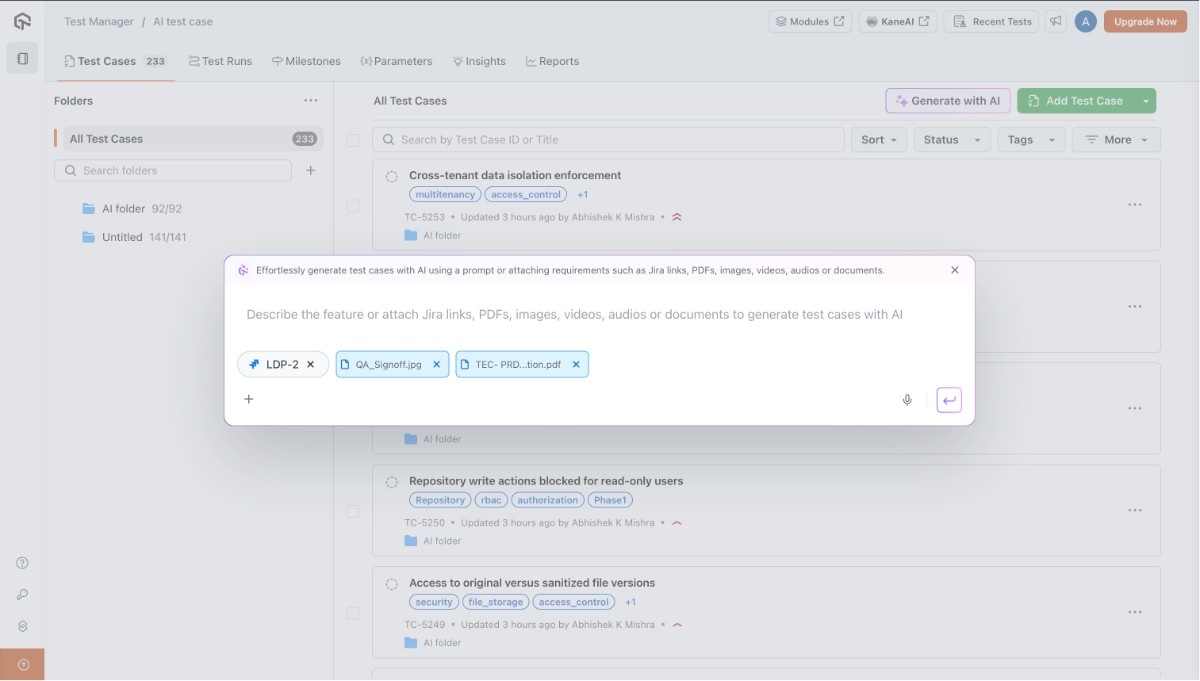Viewport: 1200px width, 681px height.
Task: Select All Test Cases folder entry
Action: [189, 139]
